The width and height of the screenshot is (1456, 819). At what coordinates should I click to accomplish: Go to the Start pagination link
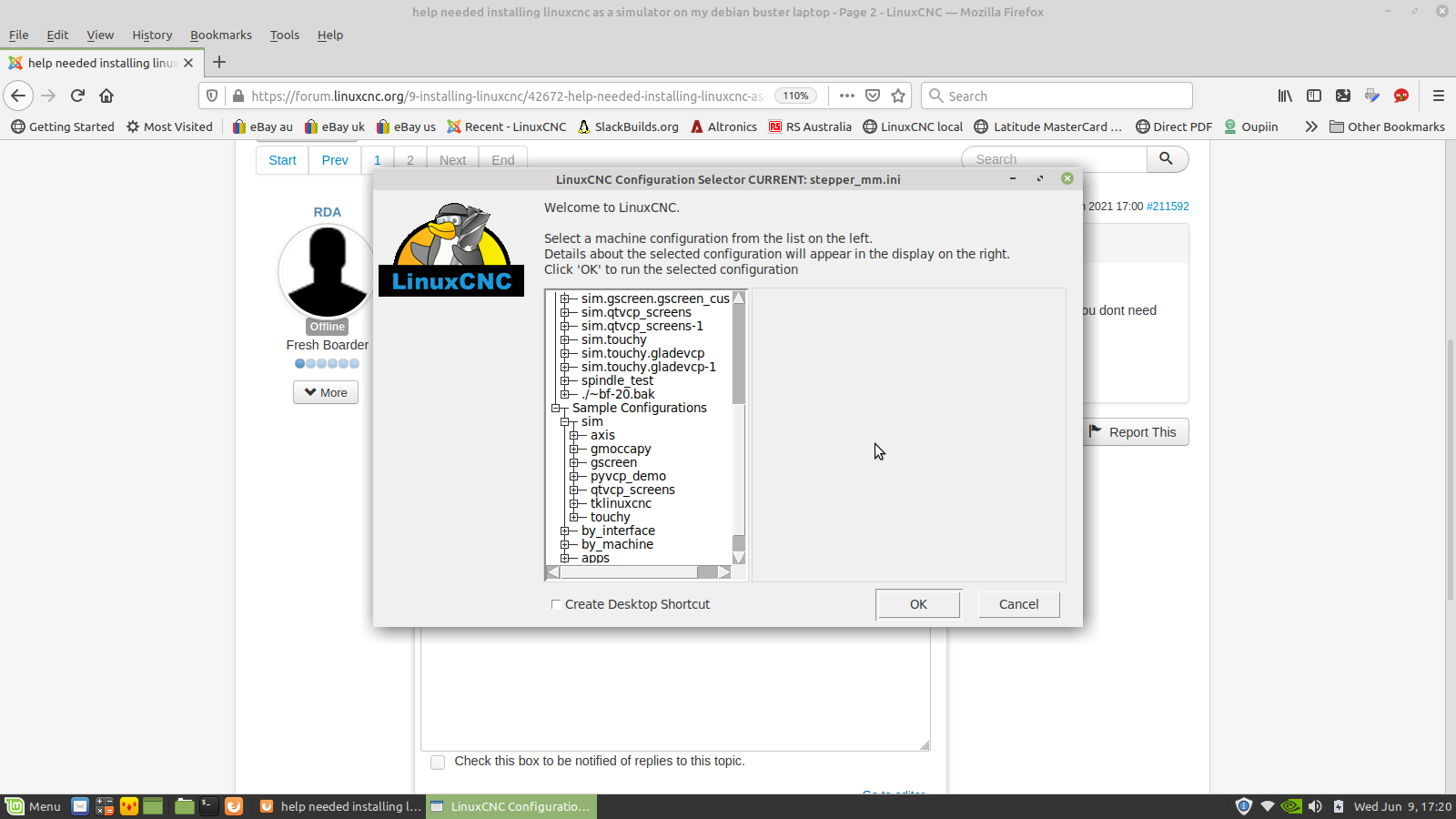coord(282,160)
